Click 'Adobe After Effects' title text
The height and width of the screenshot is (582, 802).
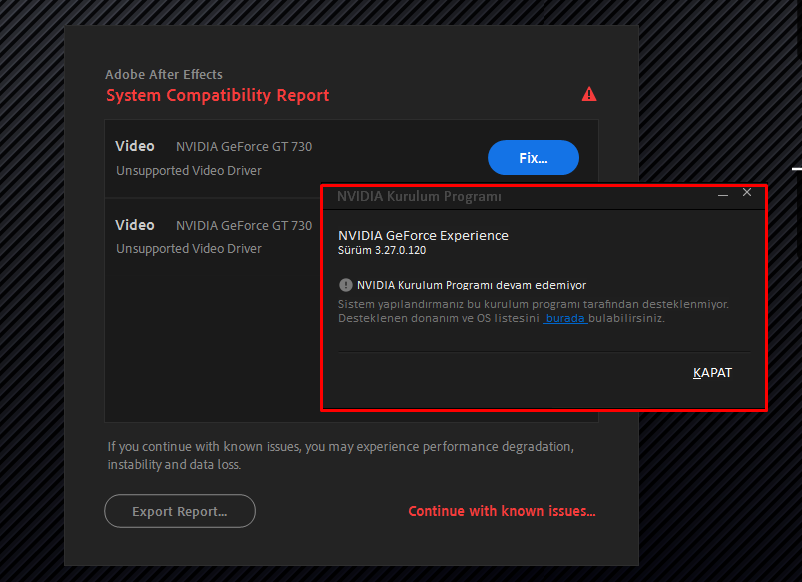pos(164,74)
